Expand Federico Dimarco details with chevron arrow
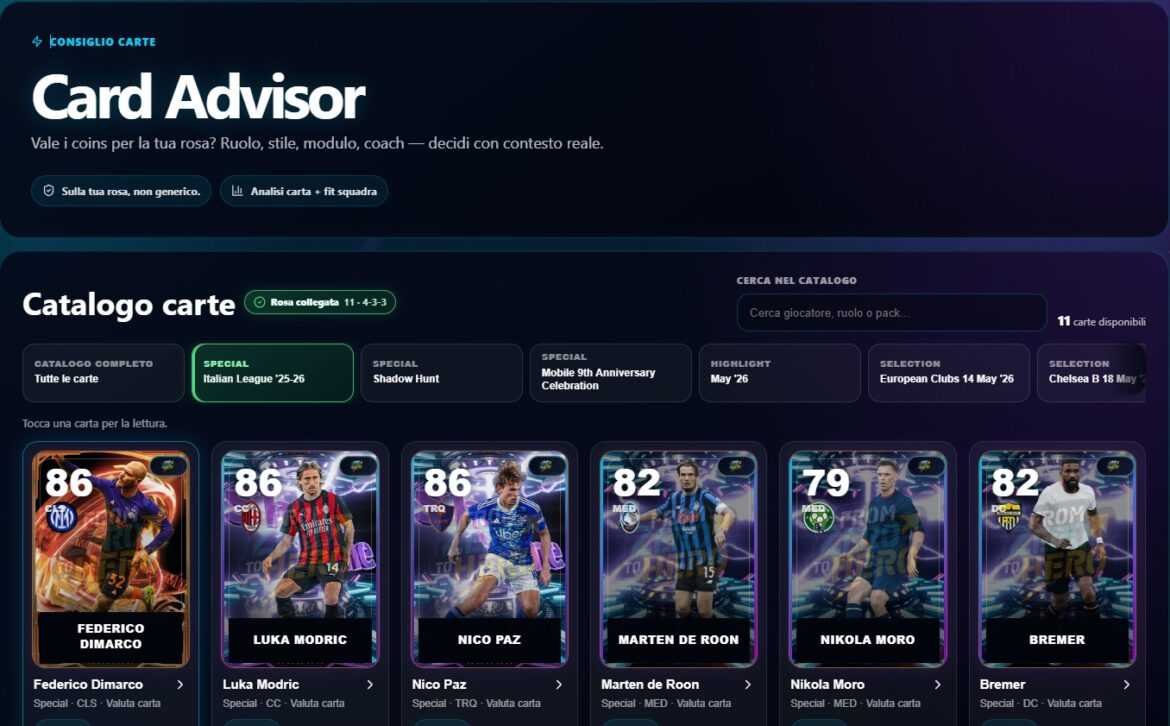The height and width of the screenshot is (726, 1170). pos(181,684)
